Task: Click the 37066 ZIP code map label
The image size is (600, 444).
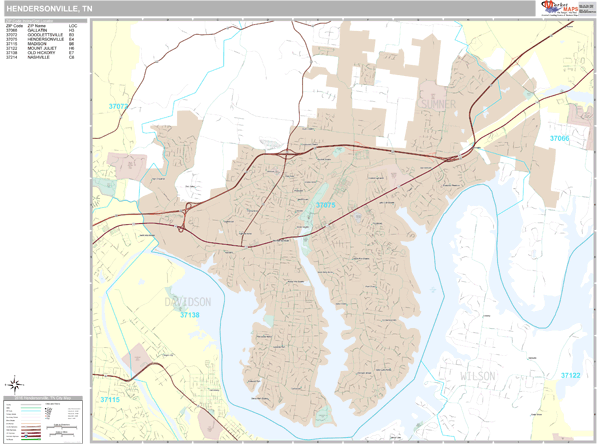Action: pyautogui.click(x=558, y=138)
